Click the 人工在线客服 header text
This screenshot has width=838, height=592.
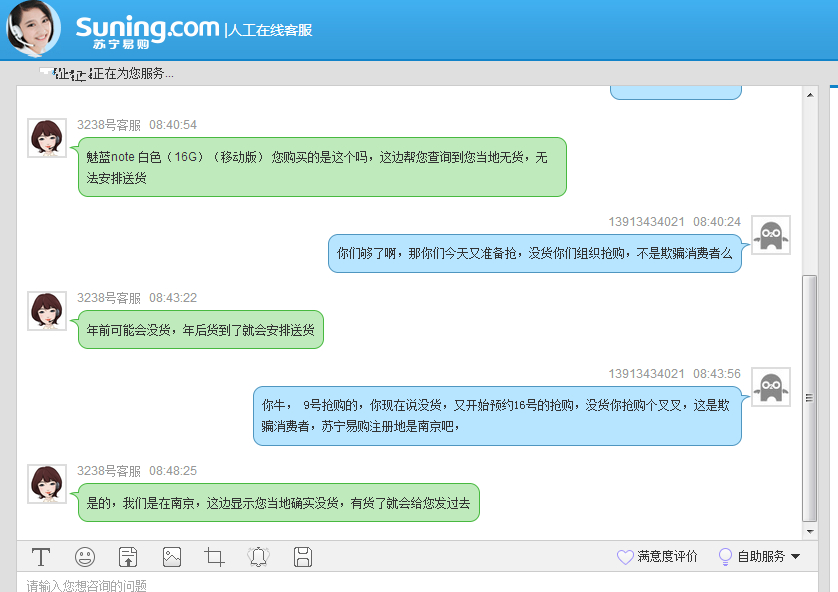point(270,30)
